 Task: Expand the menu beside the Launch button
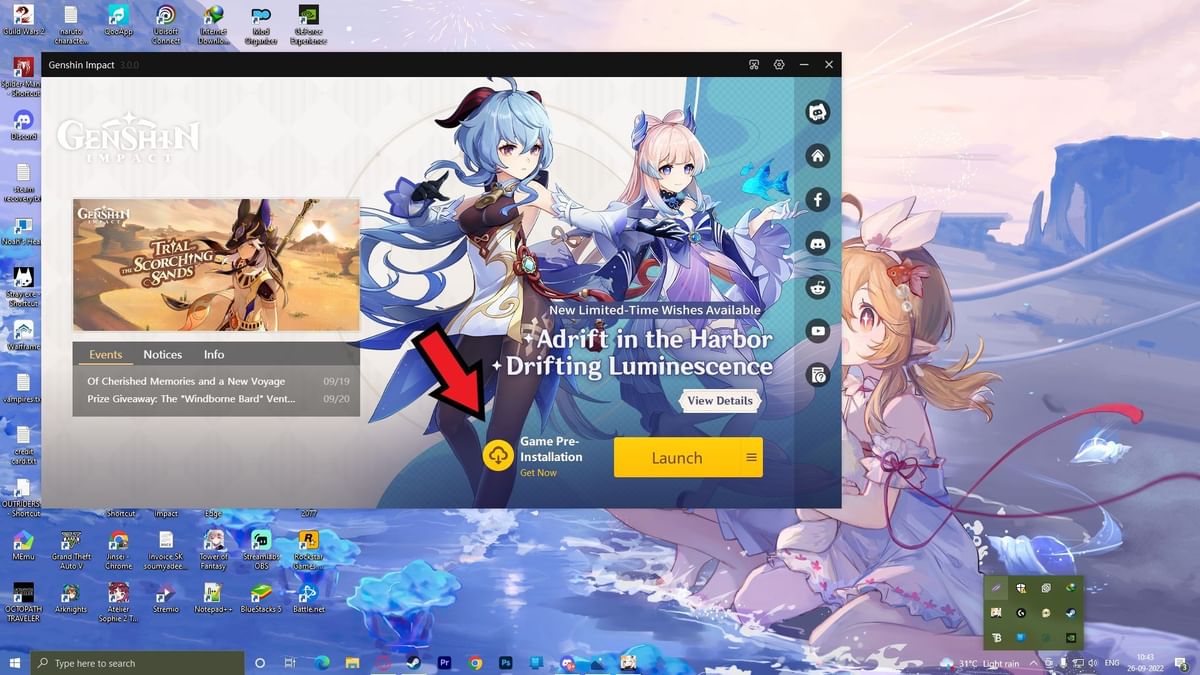(752, 457)
